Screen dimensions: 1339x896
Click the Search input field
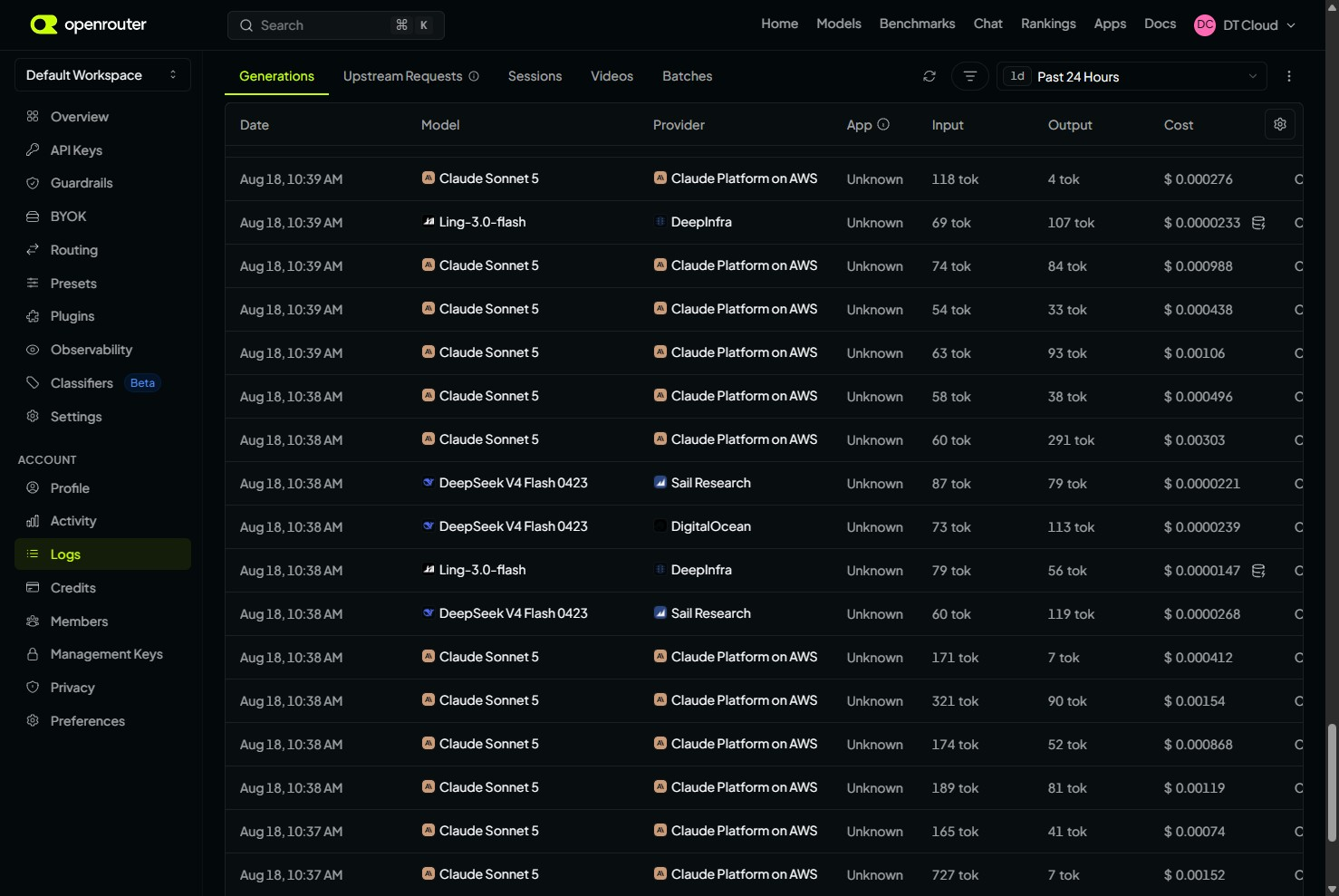(x=336, y=25)
